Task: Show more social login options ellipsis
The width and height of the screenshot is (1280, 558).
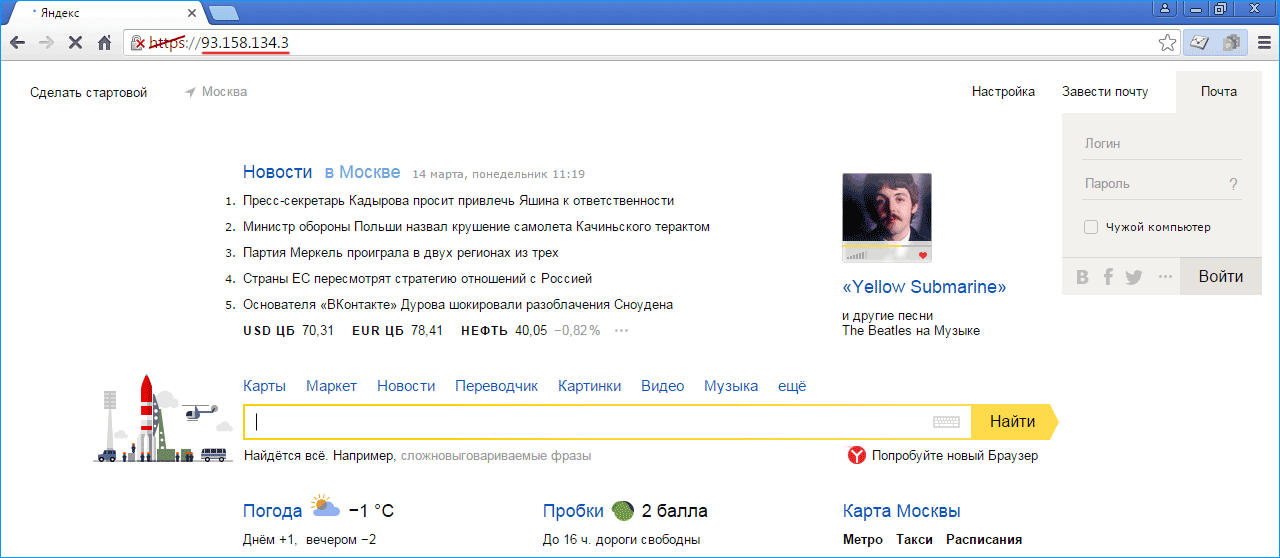Action: click(x=1163, y=277)
